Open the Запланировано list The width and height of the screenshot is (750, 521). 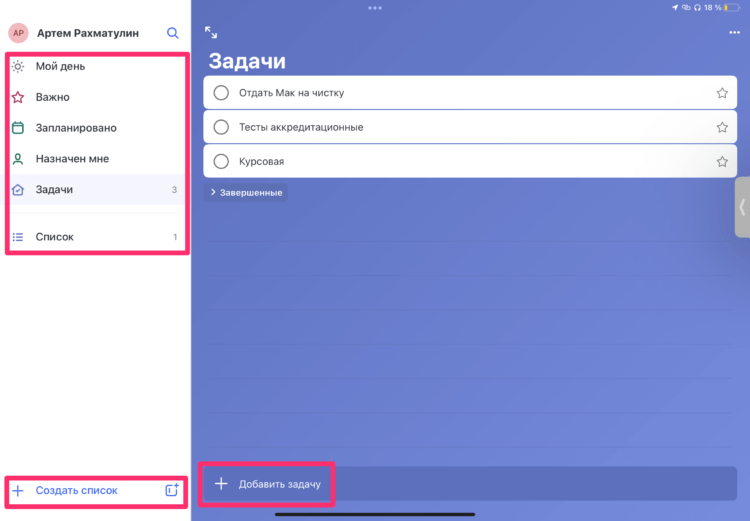[96, 128]
